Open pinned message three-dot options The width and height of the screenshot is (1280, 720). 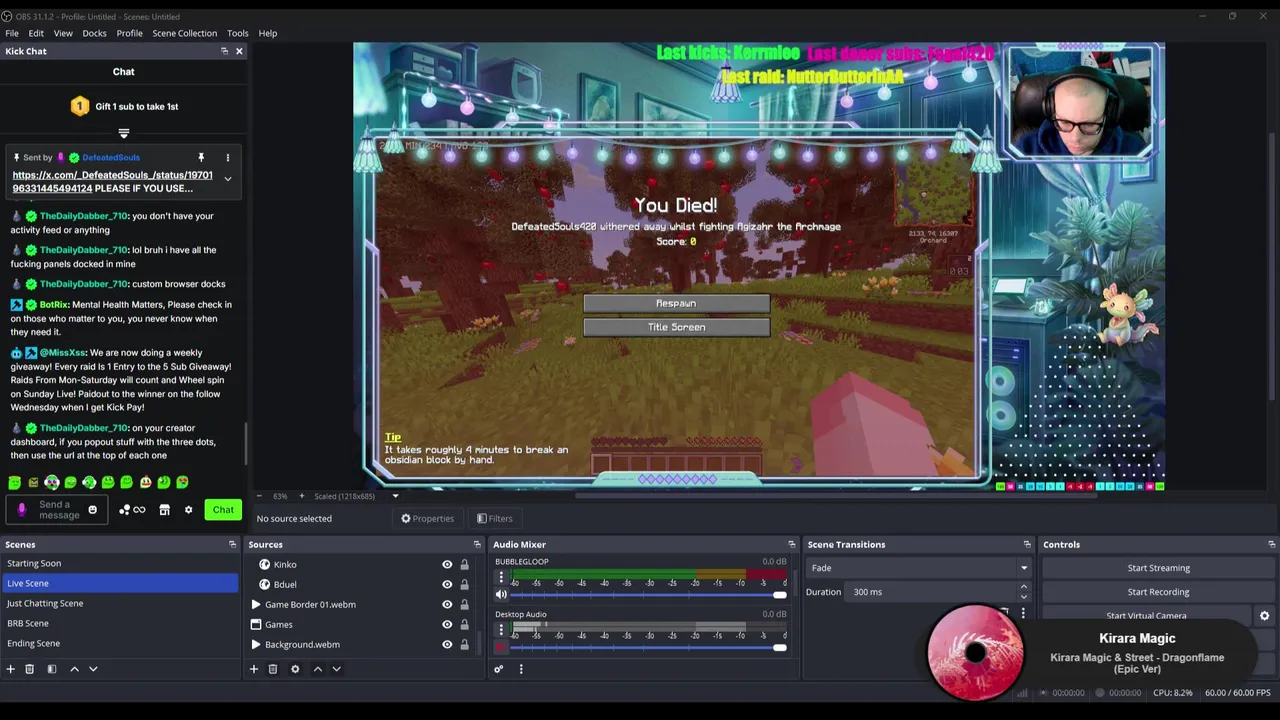[227, 157]
